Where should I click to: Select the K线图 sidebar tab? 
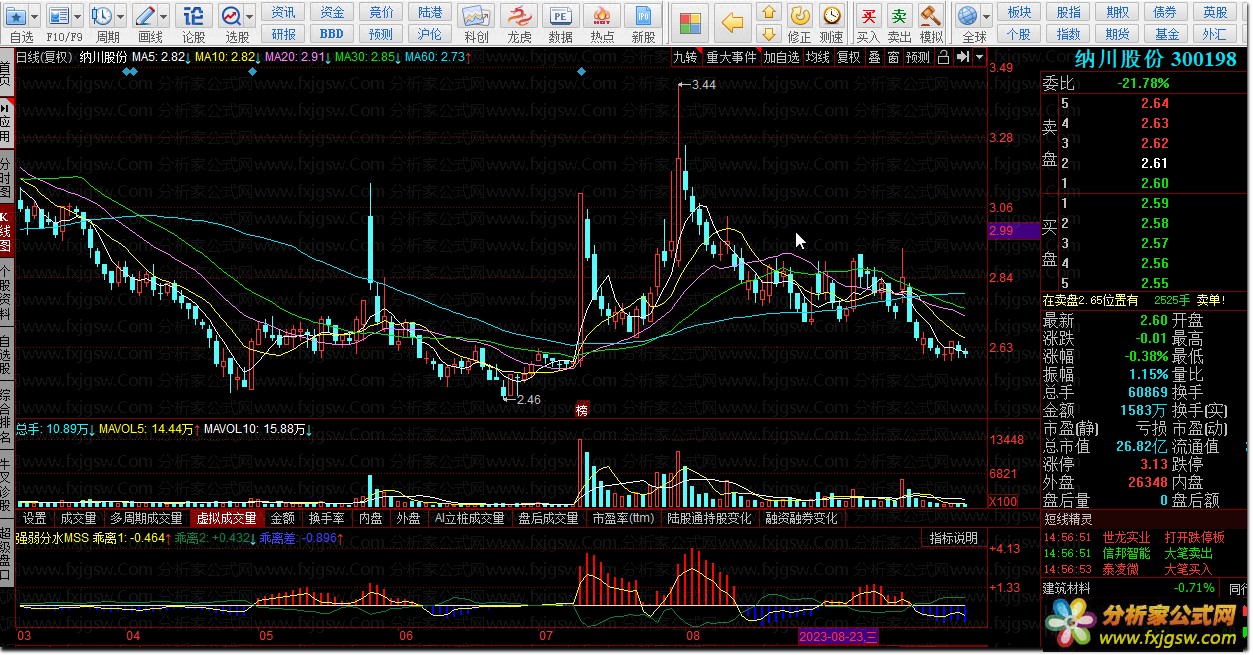pos(6,231)
